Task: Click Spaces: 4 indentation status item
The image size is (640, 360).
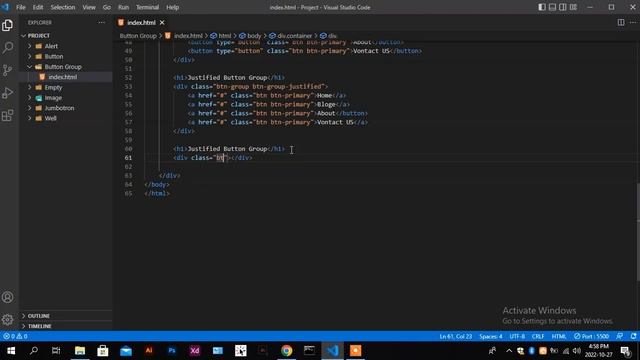Action: (x=491, y=336)
